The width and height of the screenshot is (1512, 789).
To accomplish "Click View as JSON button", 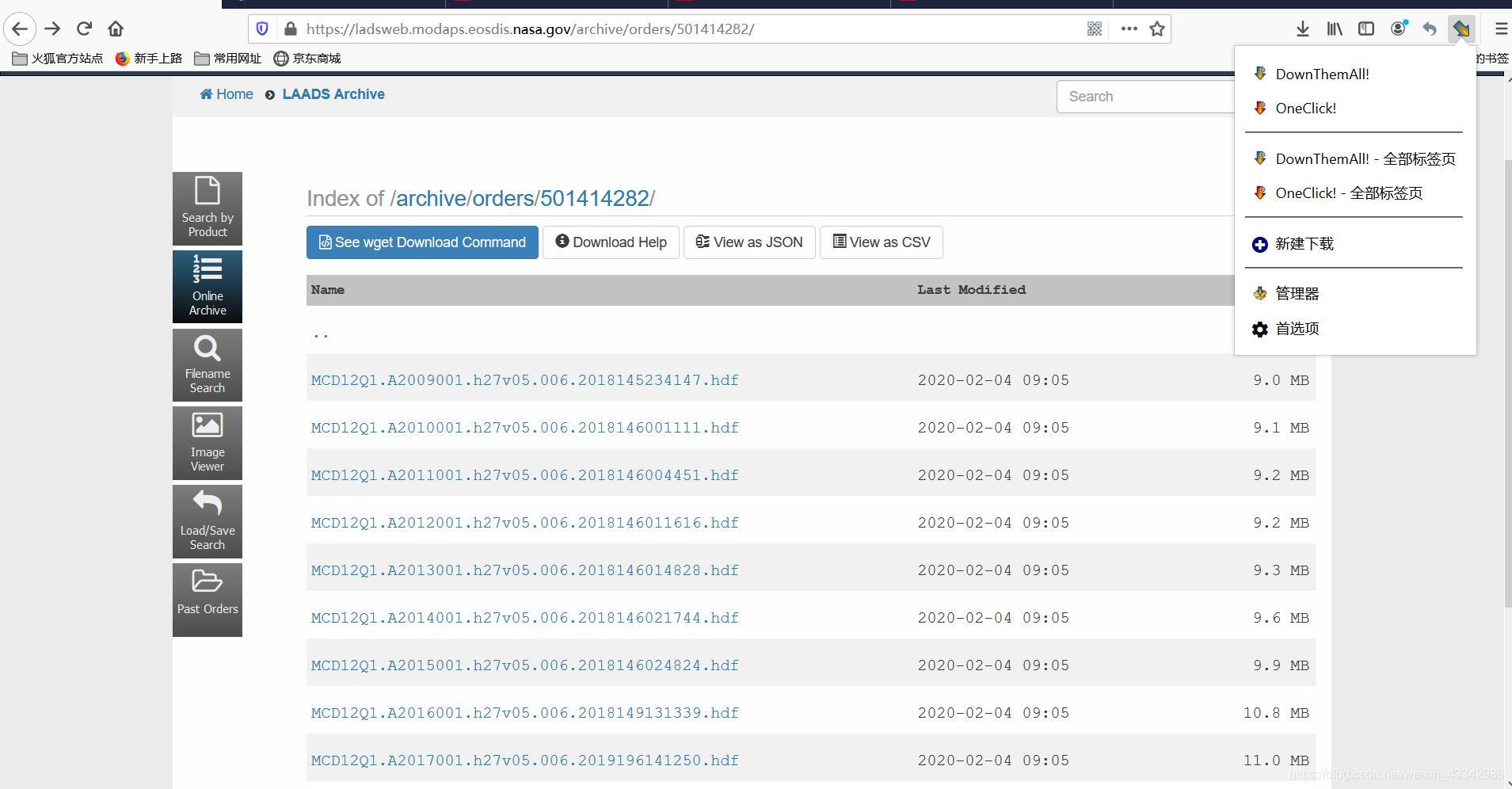I will pyautogui.click(x=749, y=242).
